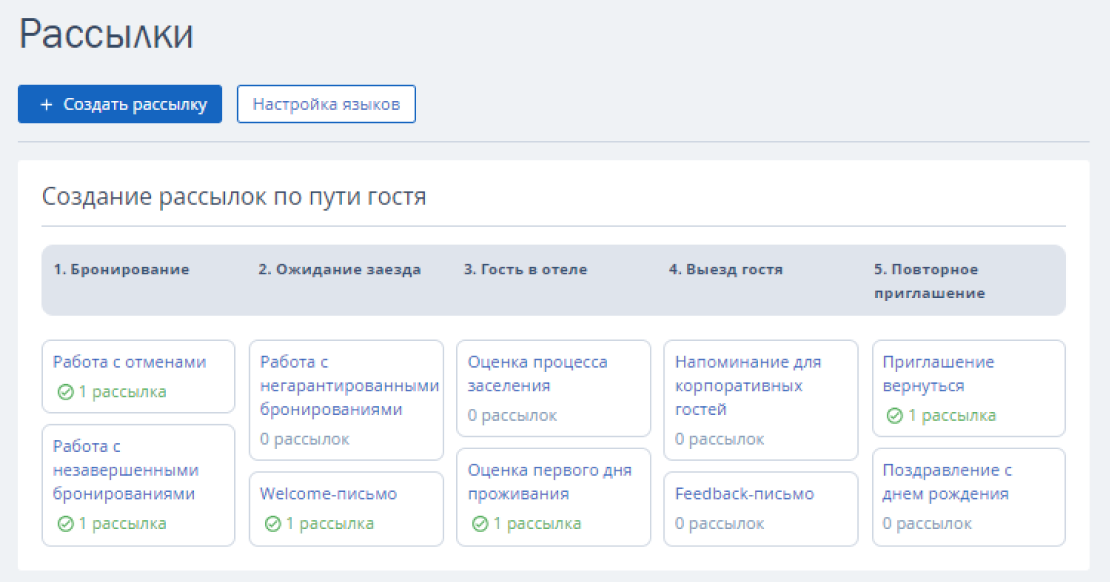This screenshot has width=1110, height=582.
Task: Click 0 рассылок under Feedback-письмо
Action: pos(719,523)
